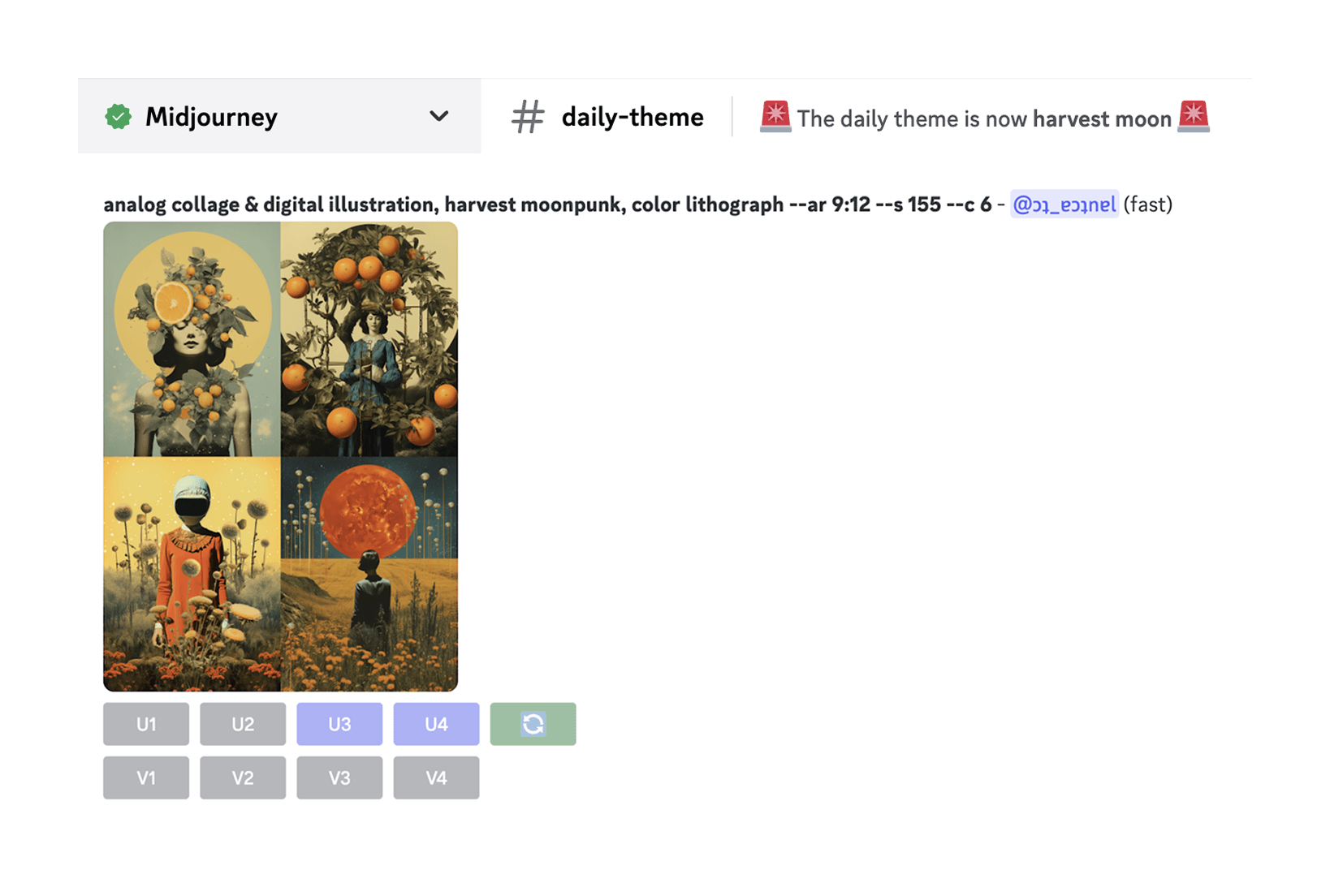This screenshot has width=1330, height=896.
Task: Click the V4 variation button
Action: [x=436, y=778]
